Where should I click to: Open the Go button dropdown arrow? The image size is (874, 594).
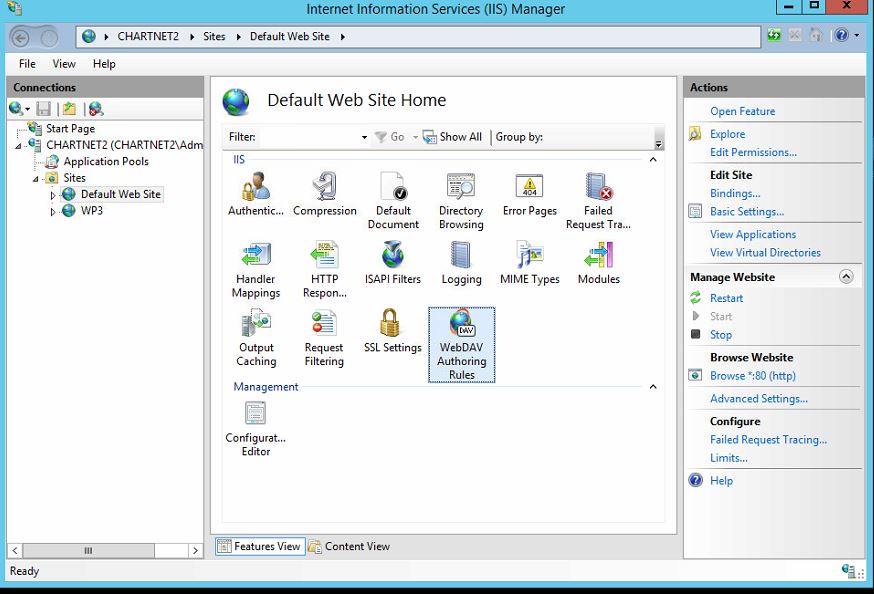click(415, 137)
